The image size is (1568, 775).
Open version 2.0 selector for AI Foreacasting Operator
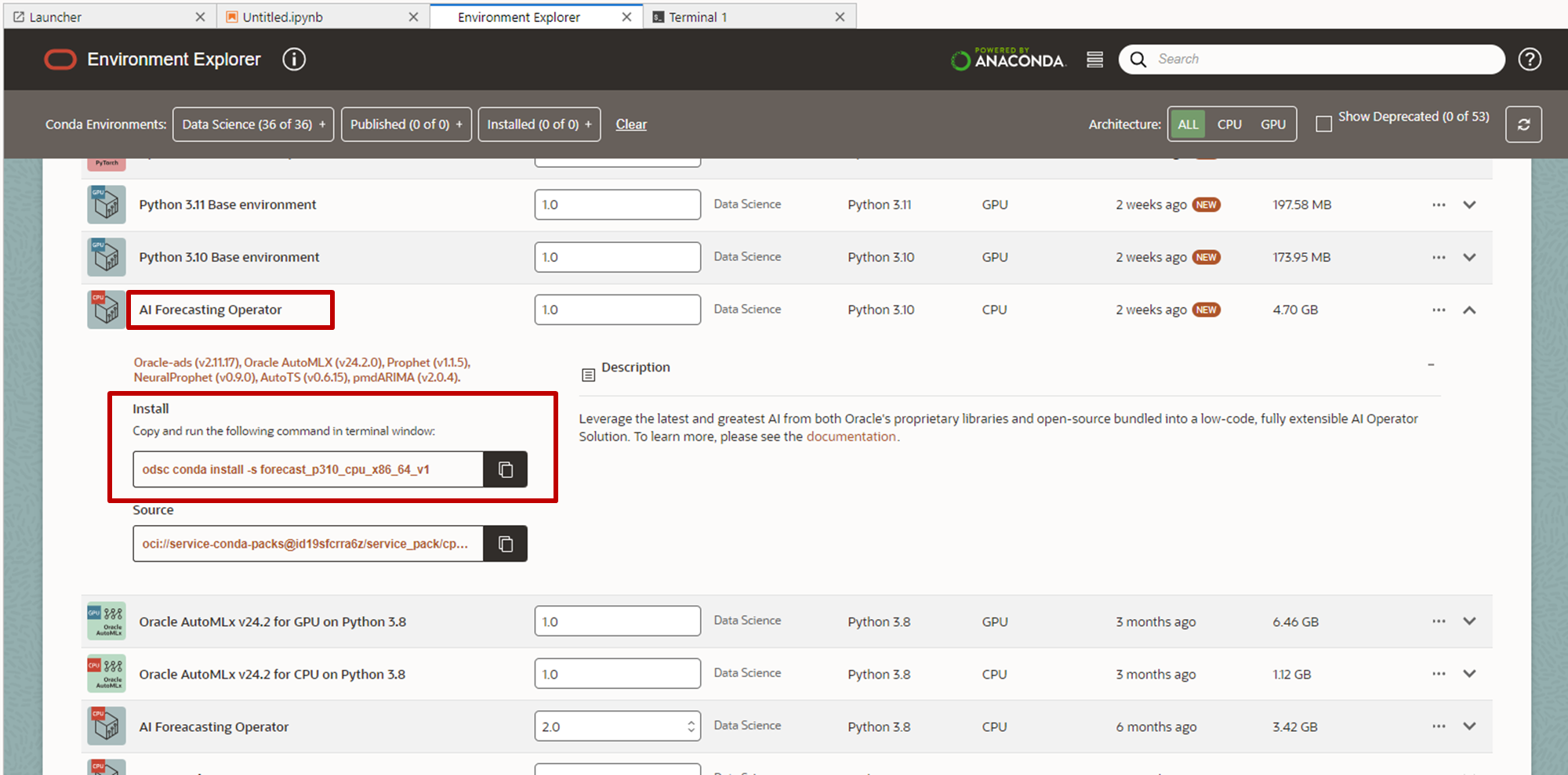[x=618, y=726]
